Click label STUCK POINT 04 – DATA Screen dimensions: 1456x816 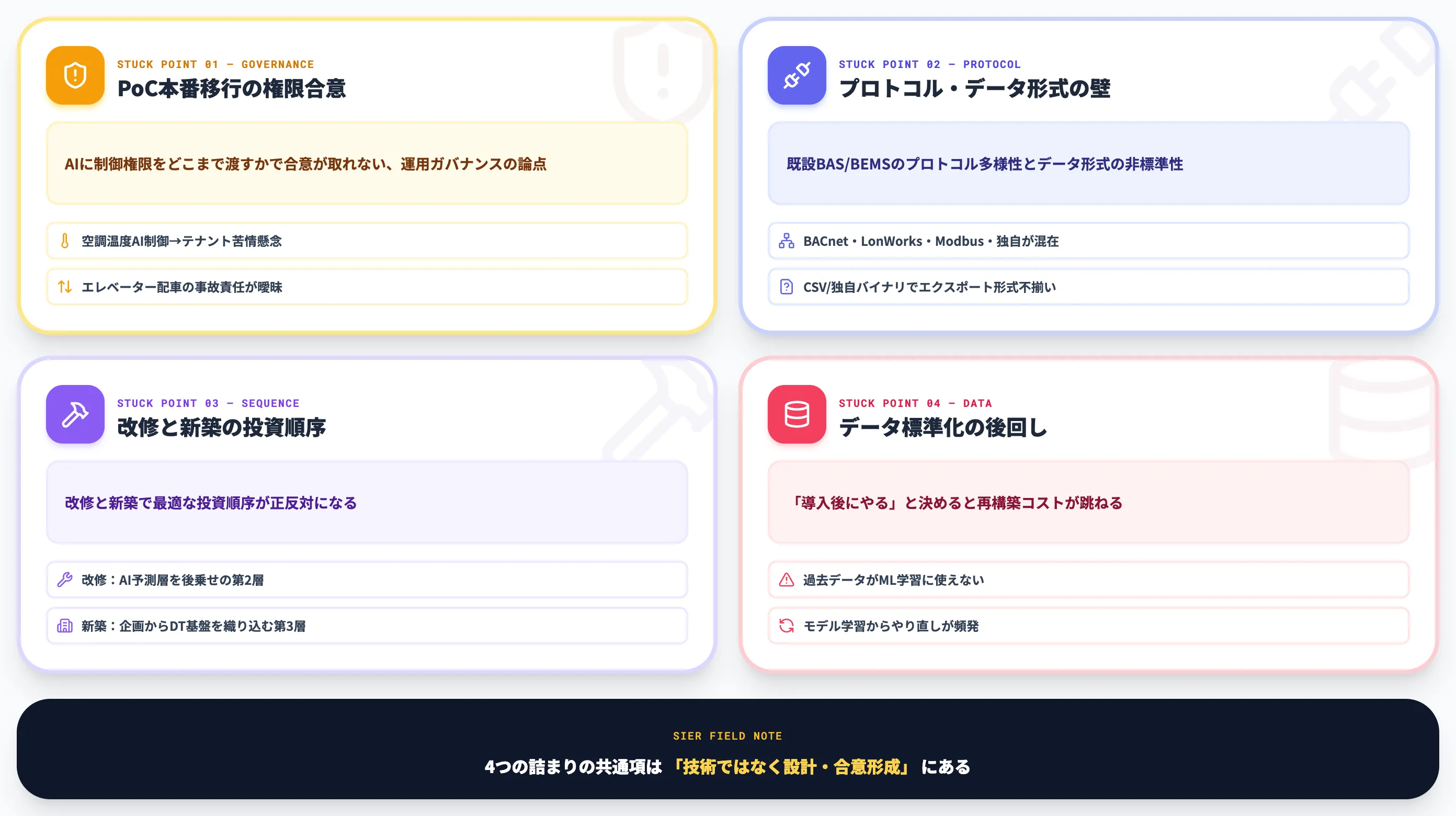[915, 403]
